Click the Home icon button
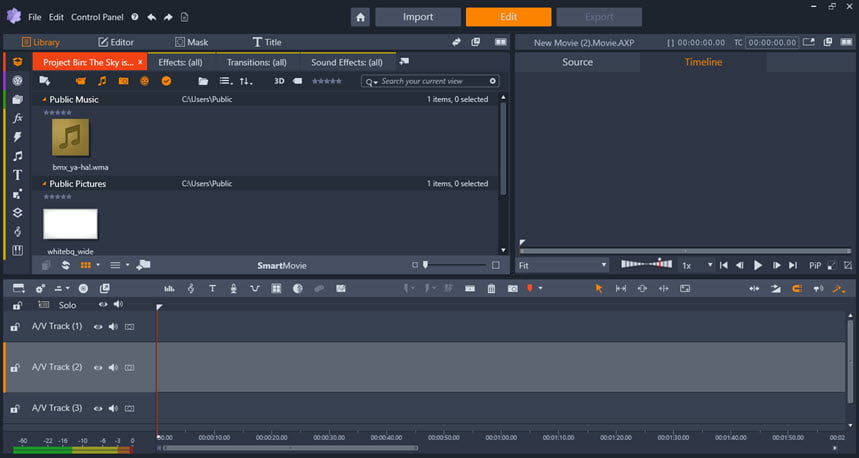Viewport: 859px width, 458px height. tap(360, 17)
